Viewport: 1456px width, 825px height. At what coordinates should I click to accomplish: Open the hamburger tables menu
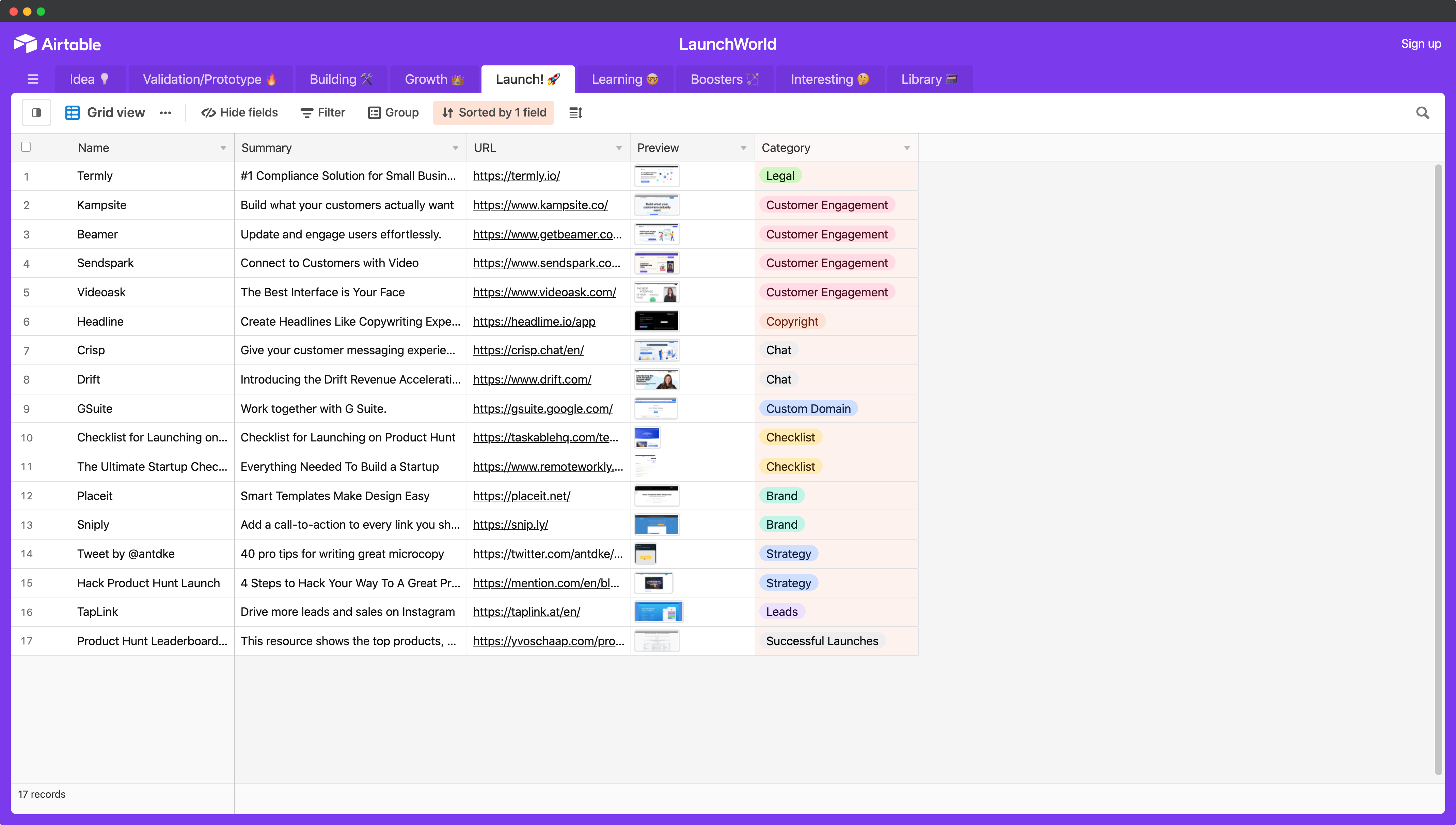(33, 79)
